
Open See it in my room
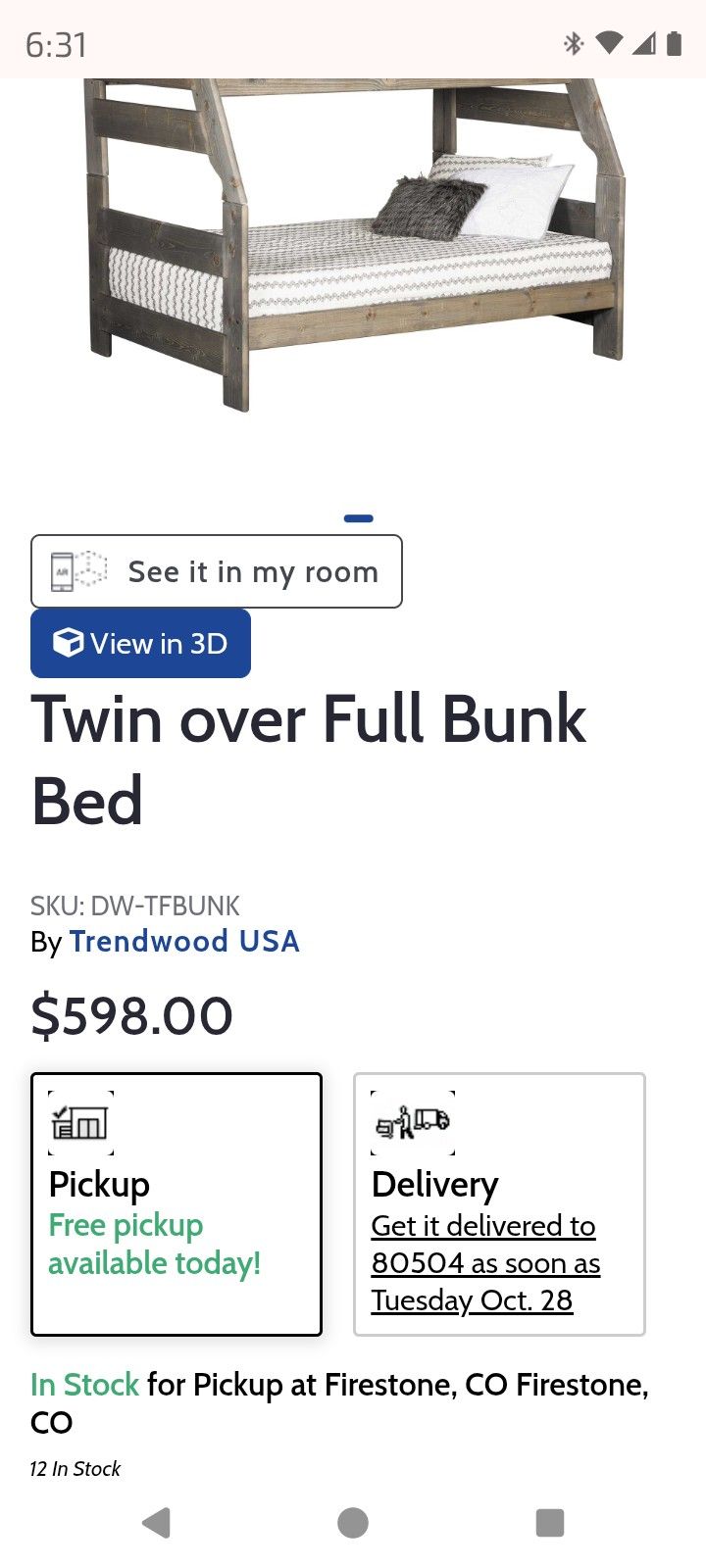[217, 571]
